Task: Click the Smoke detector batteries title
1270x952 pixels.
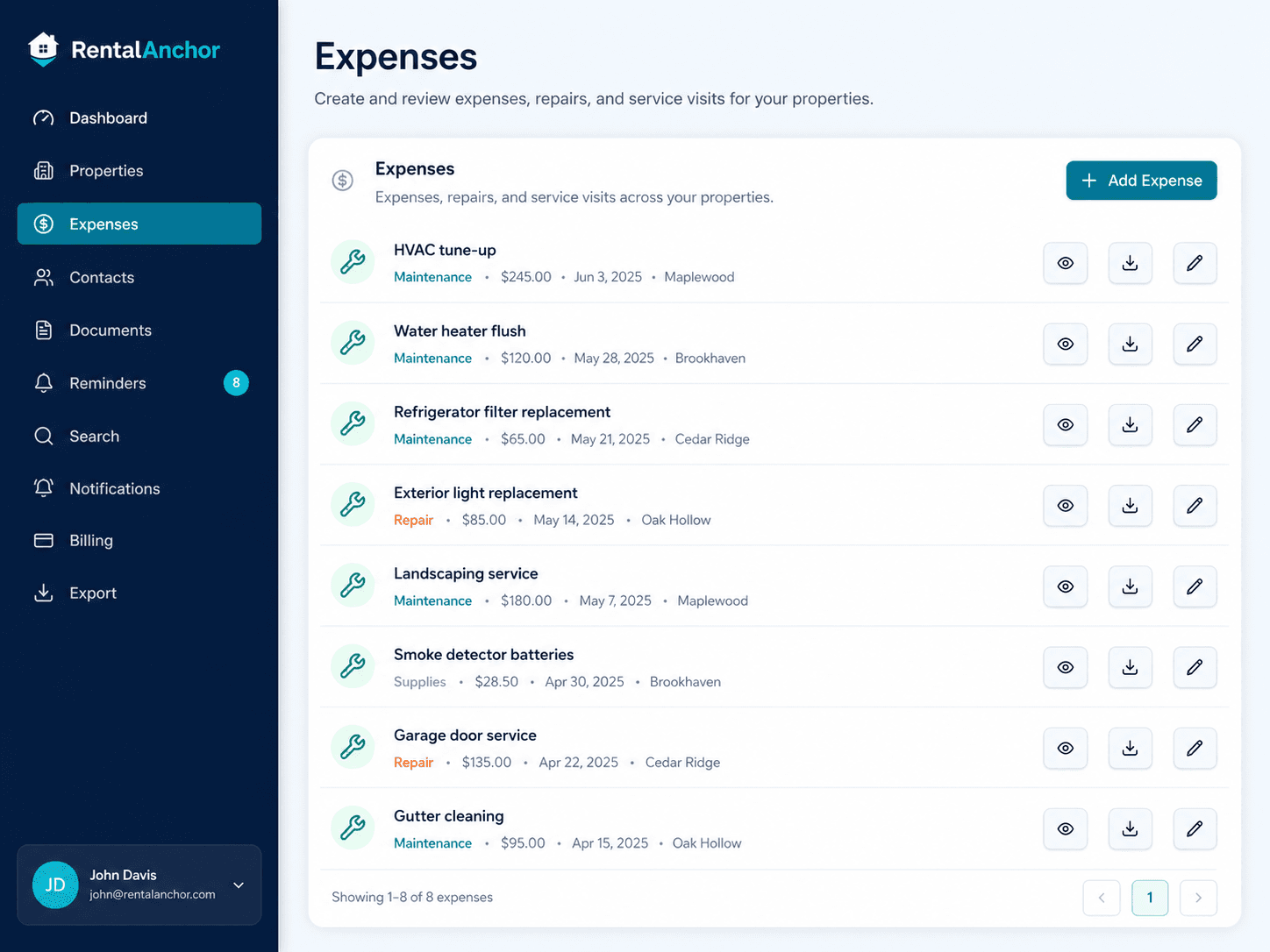Action: pos(483,654)
